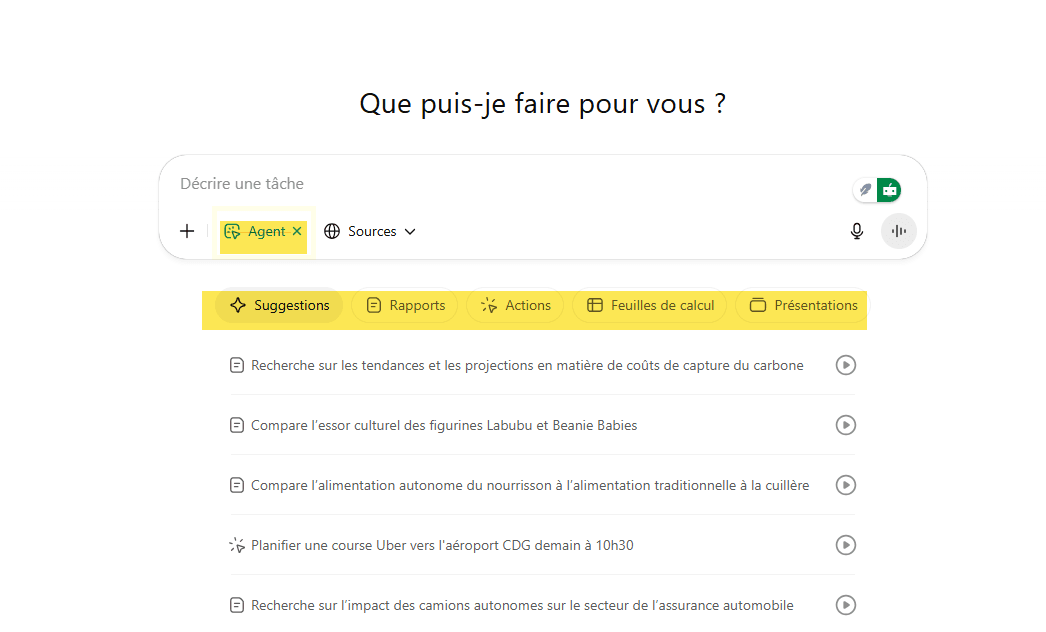The height and width of the screenshot is (632, 1046).
Task: Open the Actions category tab
Action: click(516, 305)
